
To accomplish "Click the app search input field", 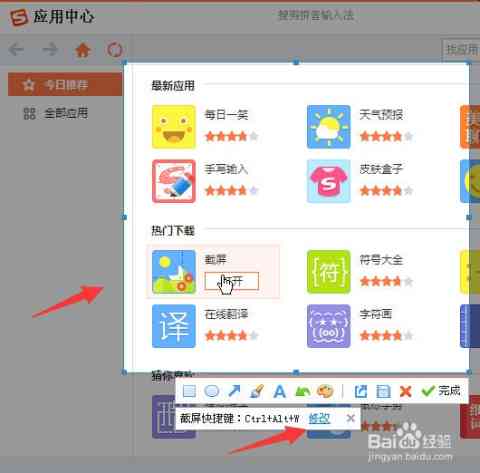I will (x=461, y=50).
